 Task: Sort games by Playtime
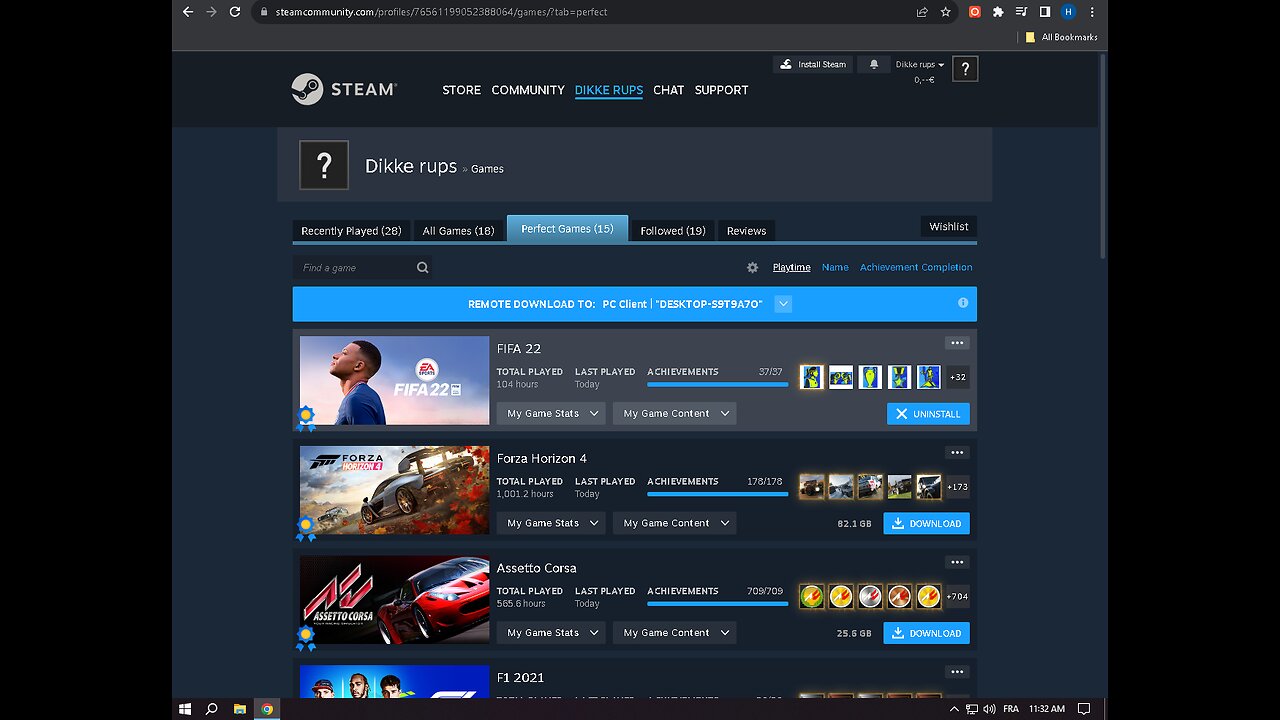pos(791,267)
